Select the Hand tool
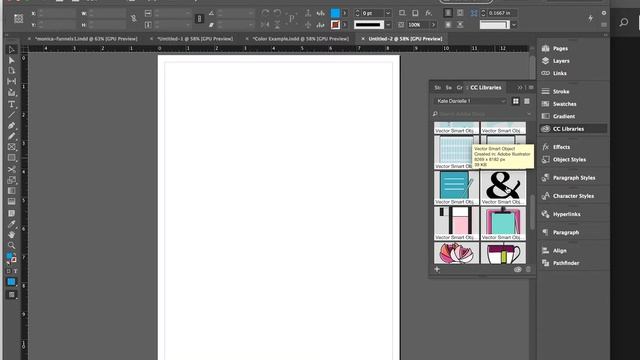640x360 pixels. point(11,235)
